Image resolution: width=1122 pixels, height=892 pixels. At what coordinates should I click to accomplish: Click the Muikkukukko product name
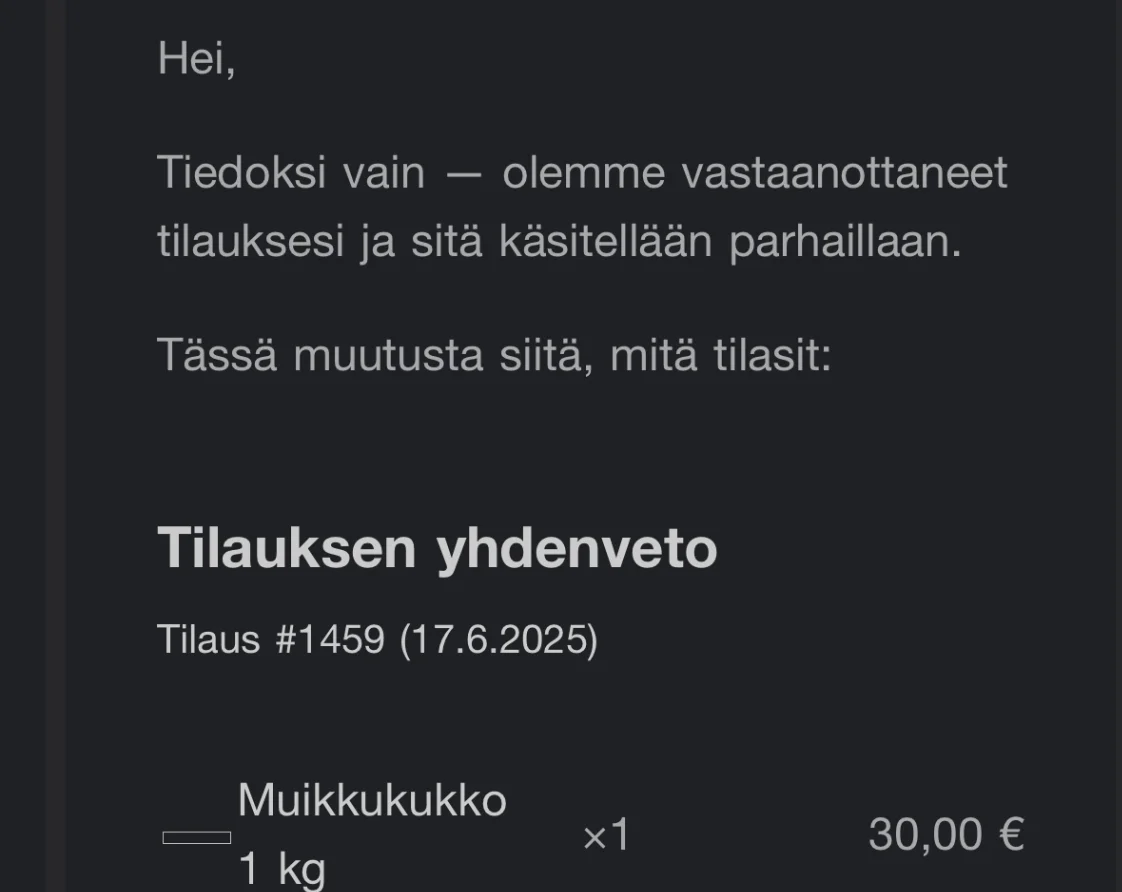pos(372,801)
